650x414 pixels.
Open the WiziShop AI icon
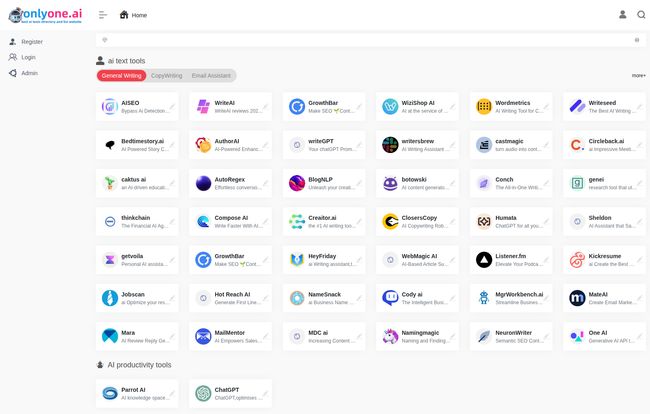pos(390,107)
